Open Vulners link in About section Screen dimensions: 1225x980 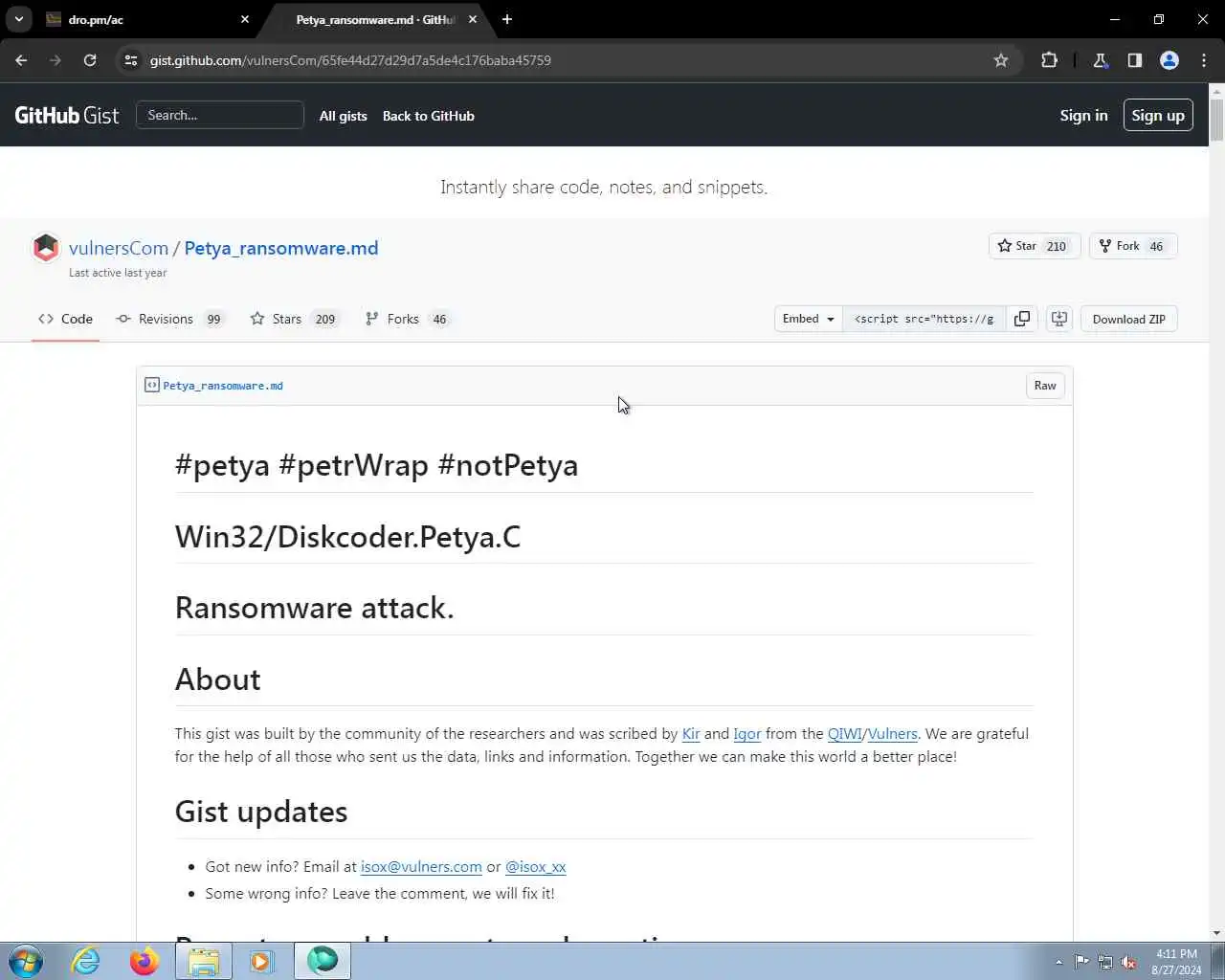point(893,734)
